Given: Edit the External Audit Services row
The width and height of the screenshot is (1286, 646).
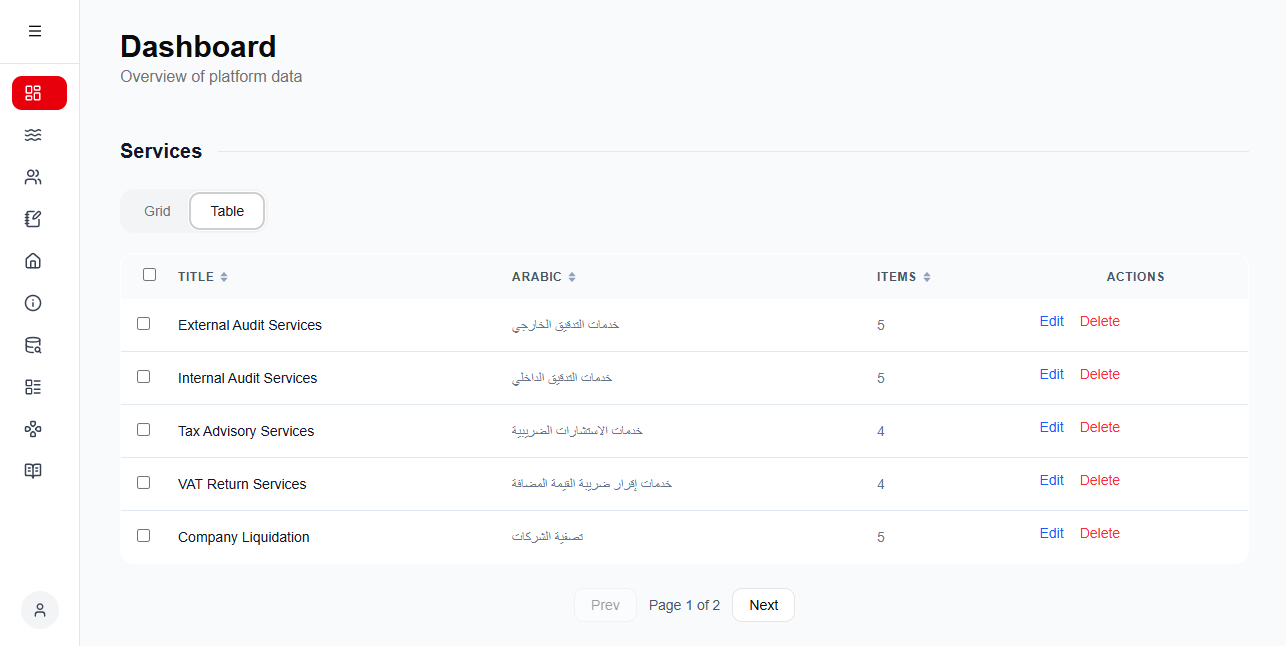Looking at the screenshot, I should click(1052, 321).
